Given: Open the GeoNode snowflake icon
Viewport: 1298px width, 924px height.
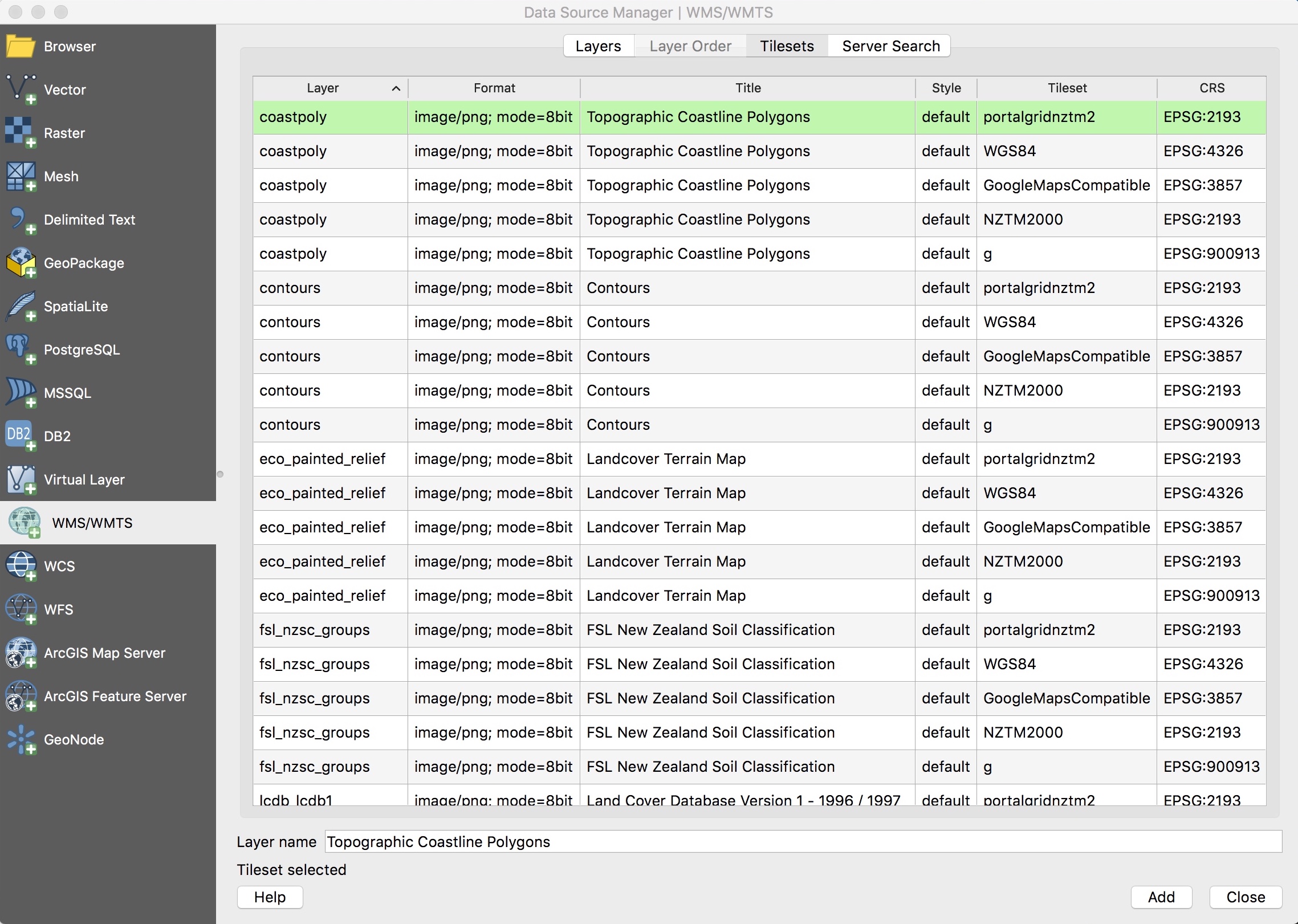Looking at the screenshot, I should coord(21,739).
